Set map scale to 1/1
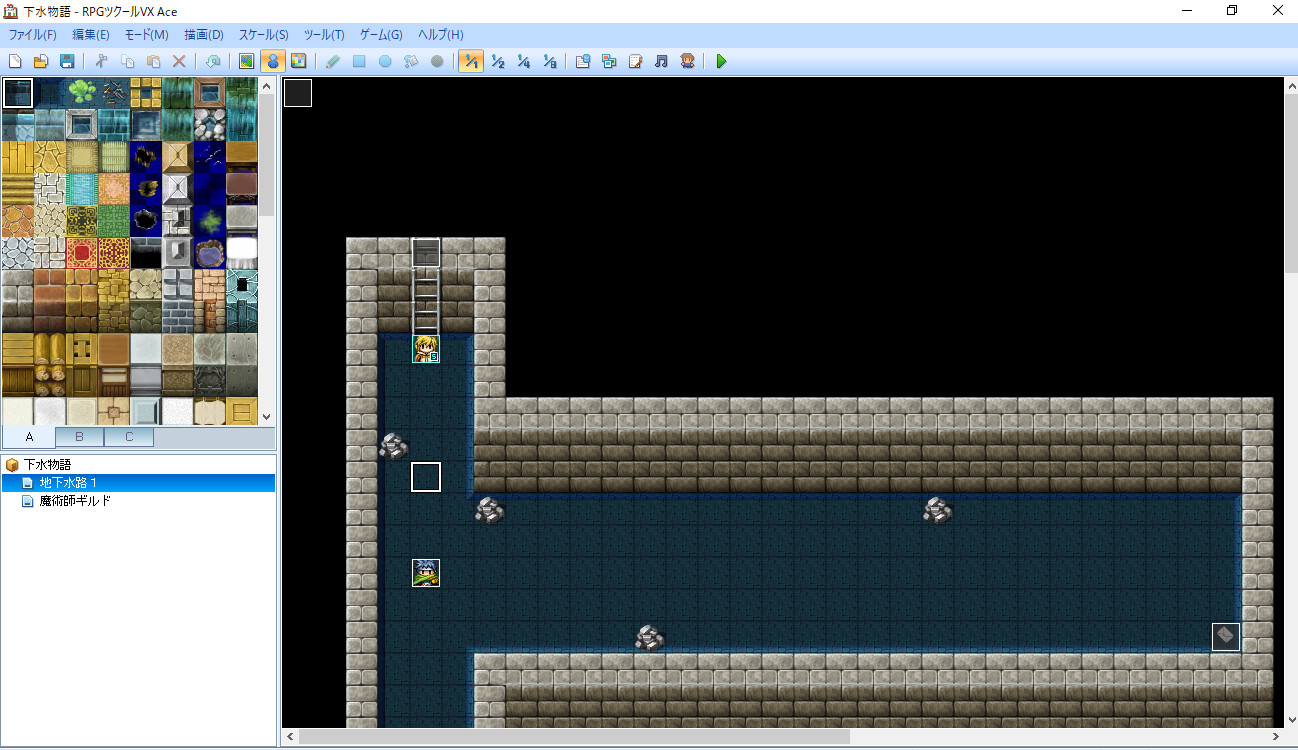The image size is (1298, 750). tap(471, 62)
